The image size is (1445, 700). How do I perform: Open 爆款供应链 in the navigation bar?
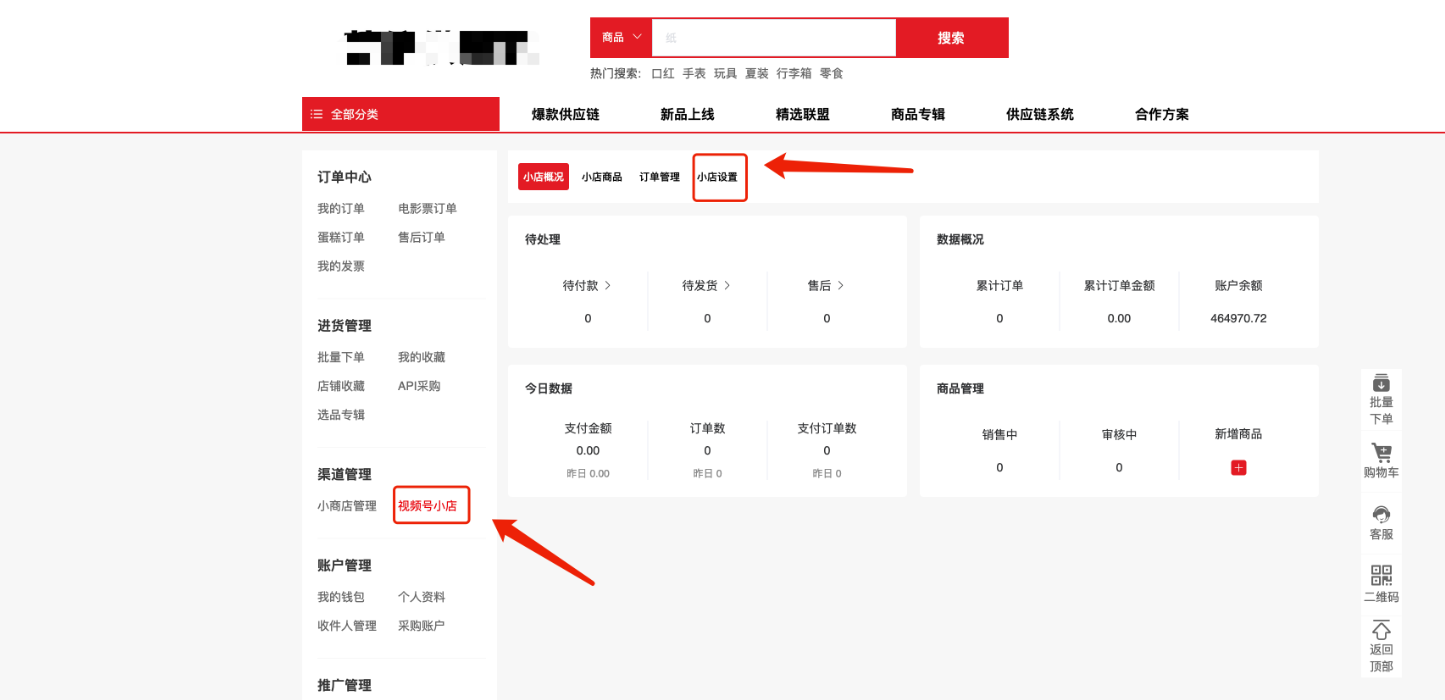click(x=565, y=115)
